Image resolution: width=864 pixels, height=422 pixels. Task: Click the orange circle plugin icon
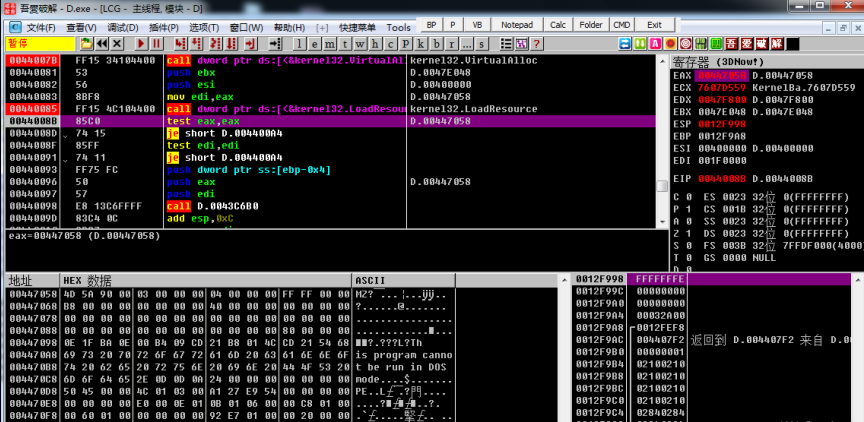(x=670, y=44)
